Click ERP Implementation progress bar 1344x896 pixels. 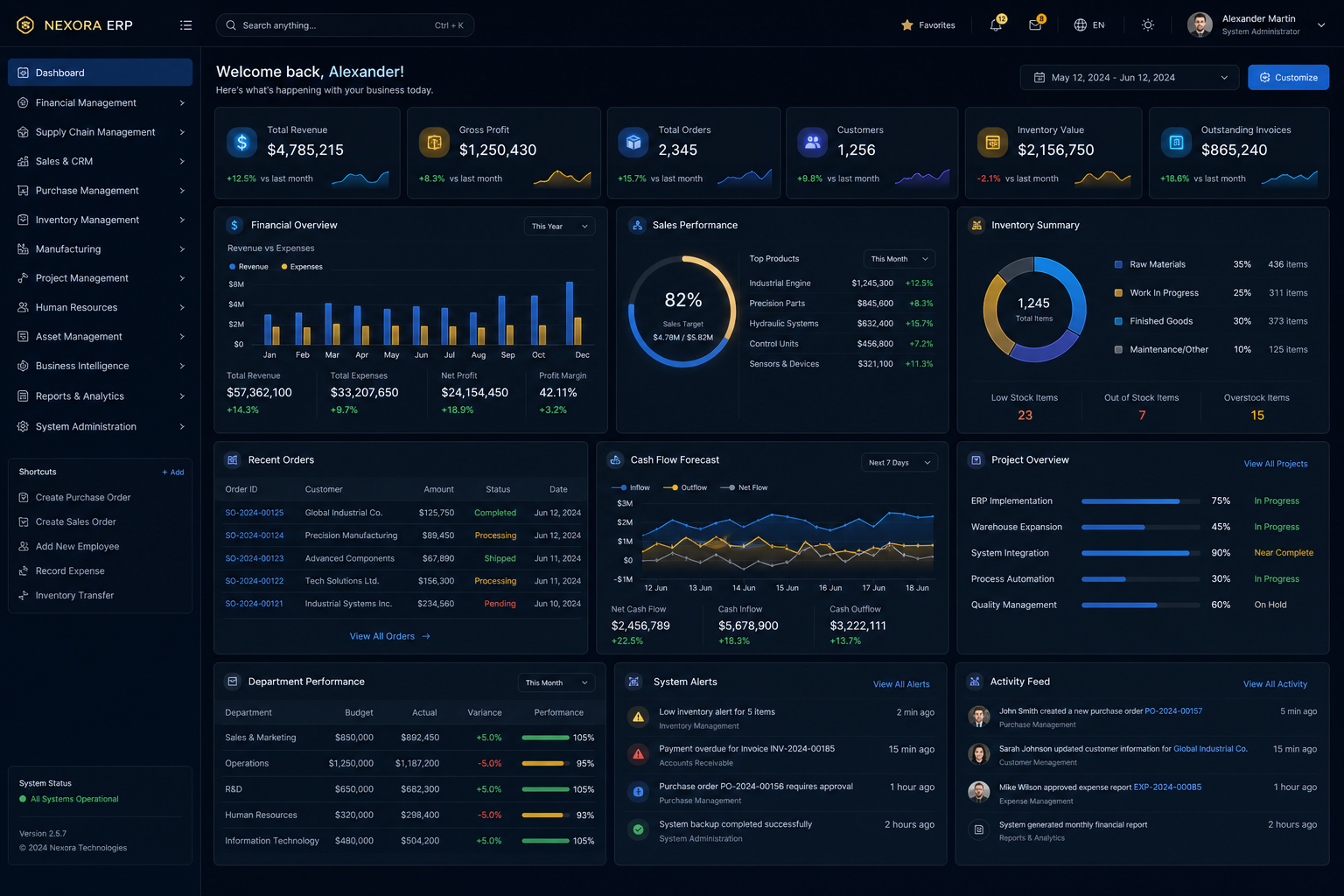click(x=1140, y=501)
